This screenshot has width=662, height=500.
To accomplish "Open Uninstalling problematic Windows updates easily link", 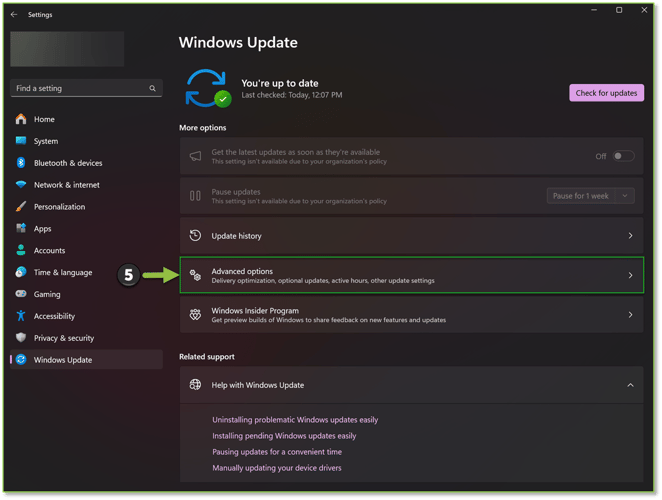I will (x=295, y=419).
